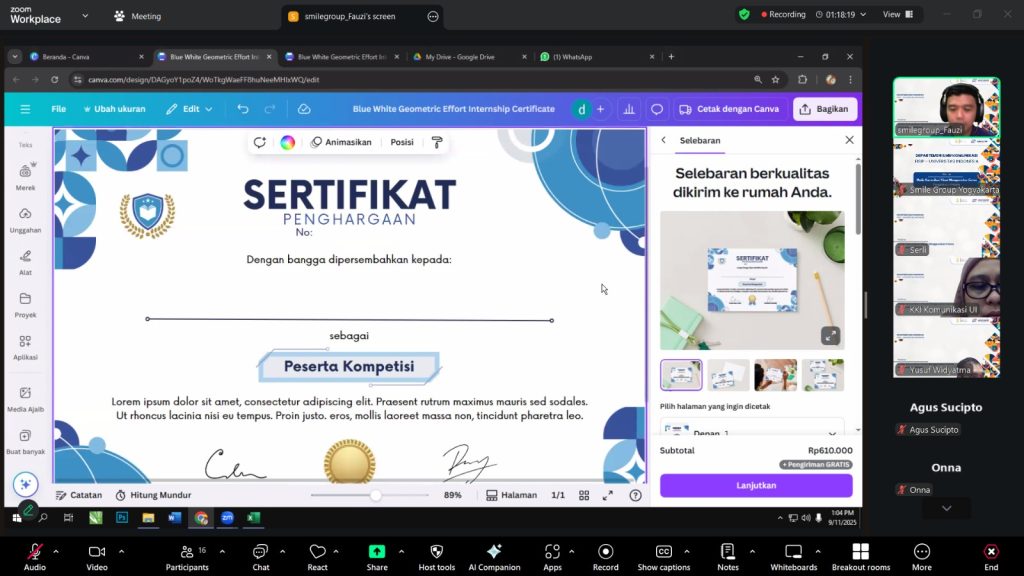Open the File menu in Canva
This screenshot has height=576, width=1024.
59,109
